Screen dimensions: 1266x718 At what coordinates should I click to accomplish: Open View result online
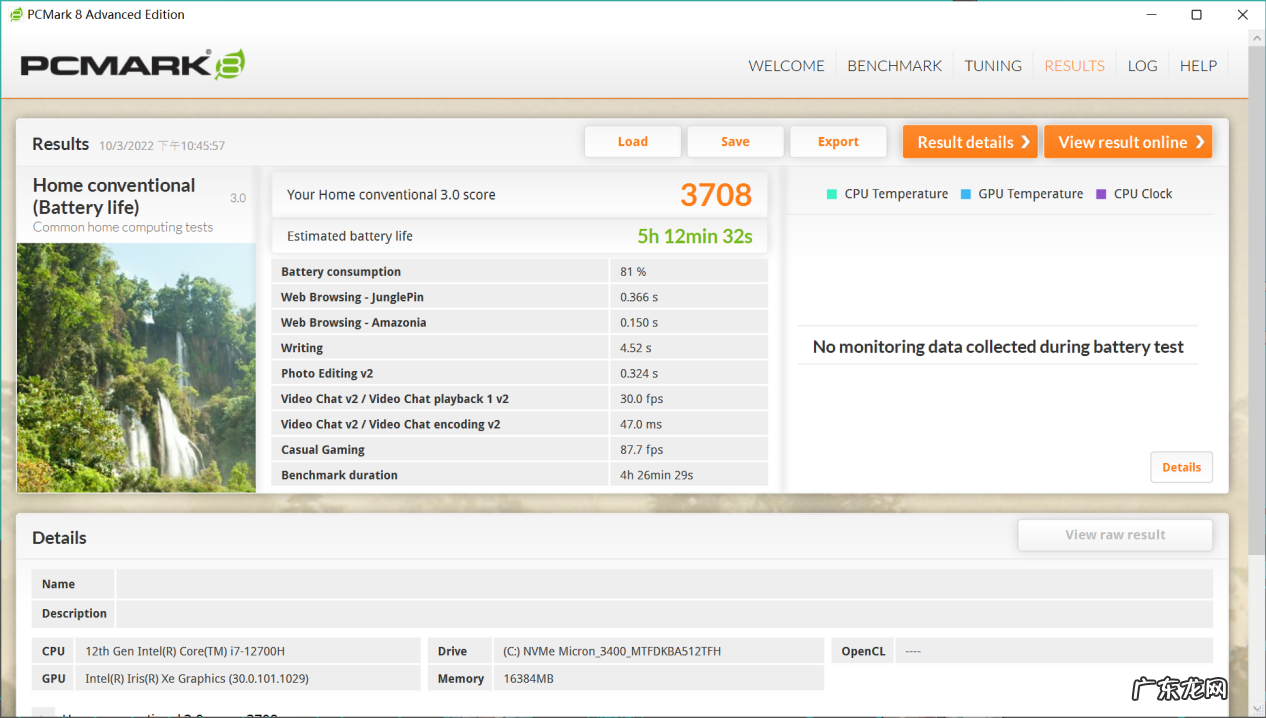point(1127,142)
